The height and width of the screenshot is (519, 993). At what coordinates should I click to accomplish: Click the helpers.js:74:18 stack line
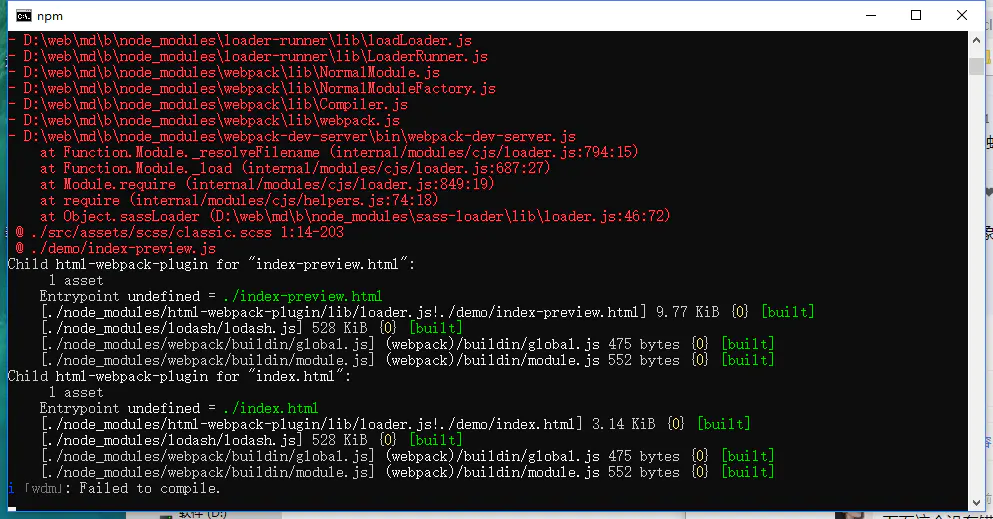coord(239,201)
